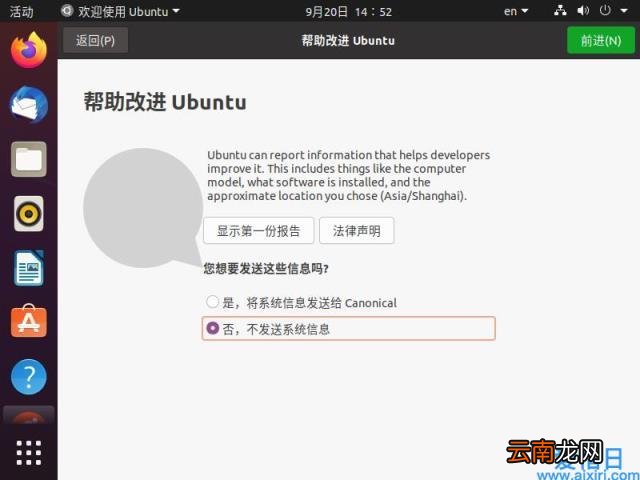Click 活动 Activities in top bar

(21, 11)
